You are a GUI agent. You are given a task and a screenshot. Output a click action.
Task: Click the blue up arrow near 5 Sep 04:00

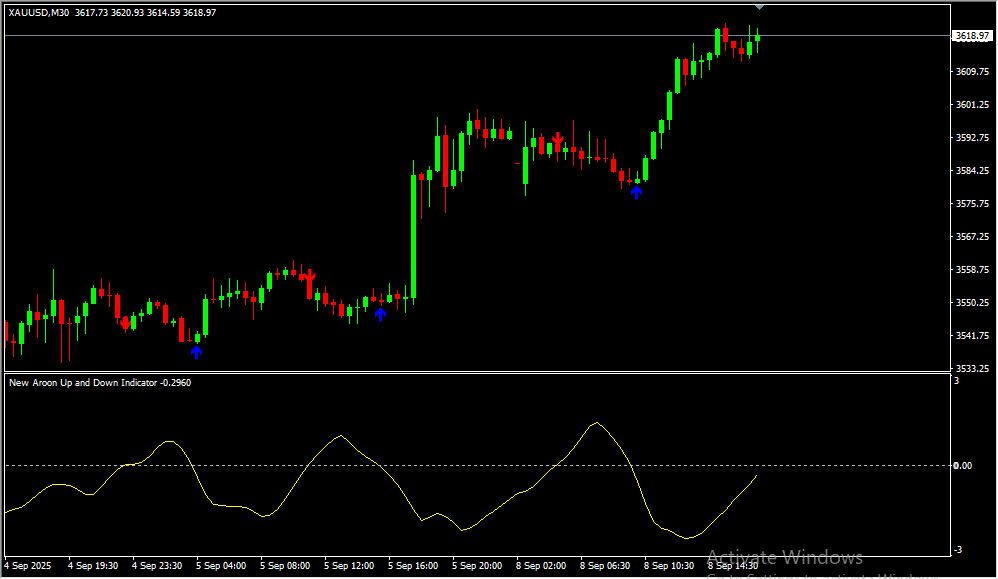pos(197,352)
